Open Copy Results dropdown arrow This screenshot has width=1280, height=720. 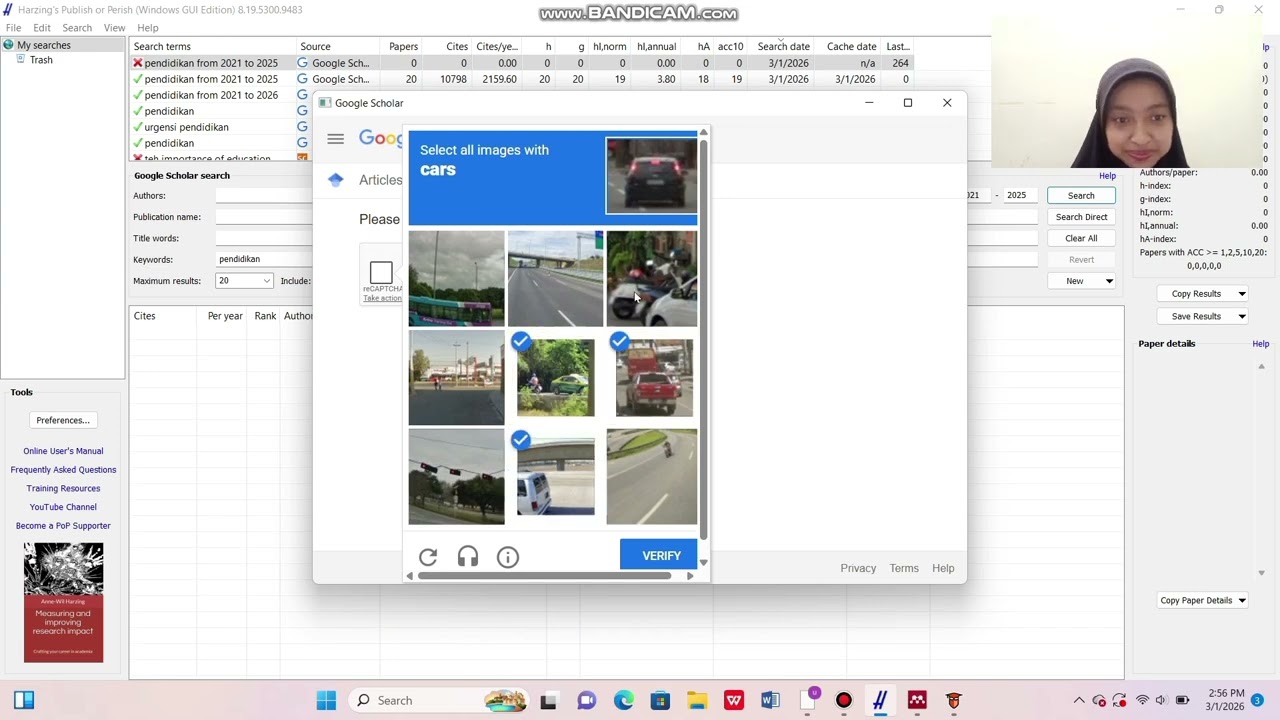pos(1241,294)
